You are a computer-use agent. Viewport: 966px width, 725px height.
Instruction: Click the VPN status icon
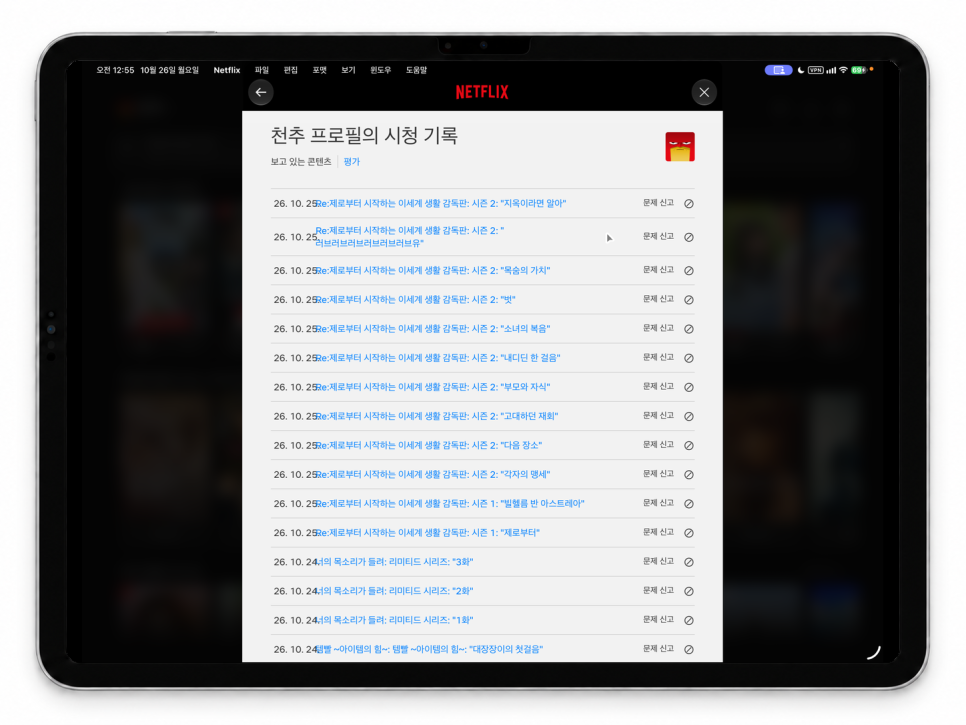point(816,70)
